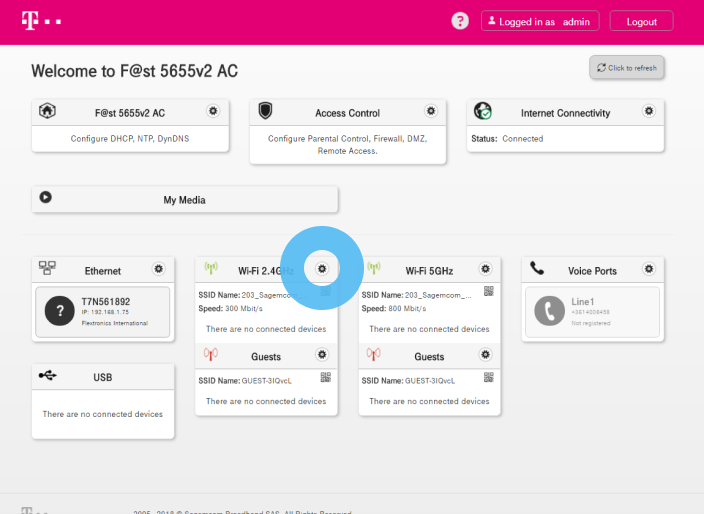Select Line1 voice port entry
This screenshot has height=514, width=704.
(591, 311)
